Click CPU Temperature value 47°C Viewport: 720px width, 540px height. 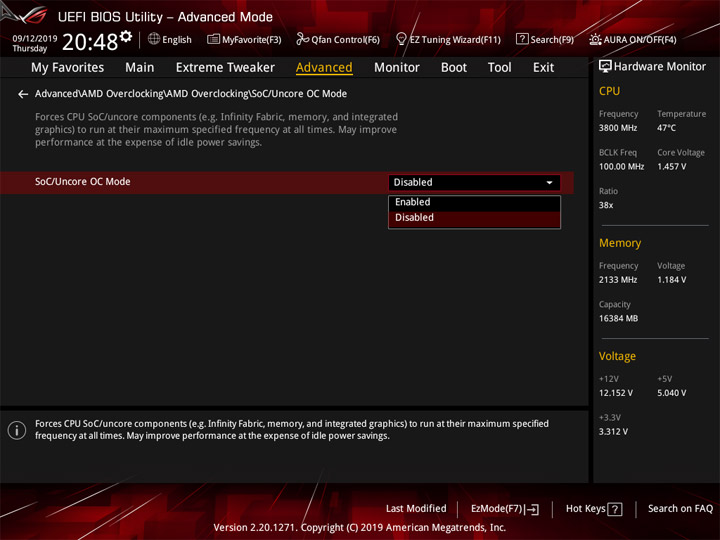point(666,128)
